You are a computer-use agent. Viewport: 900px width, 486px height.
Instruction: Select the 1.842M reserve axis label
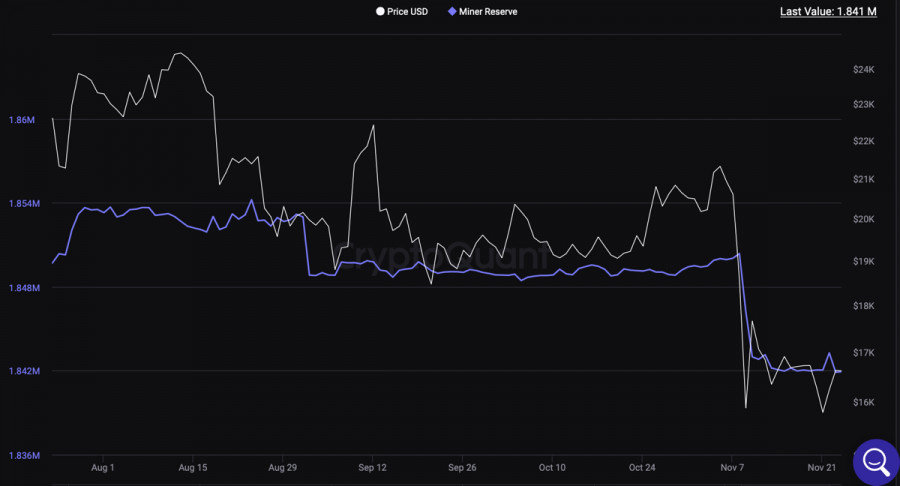[x=22, y=372]
